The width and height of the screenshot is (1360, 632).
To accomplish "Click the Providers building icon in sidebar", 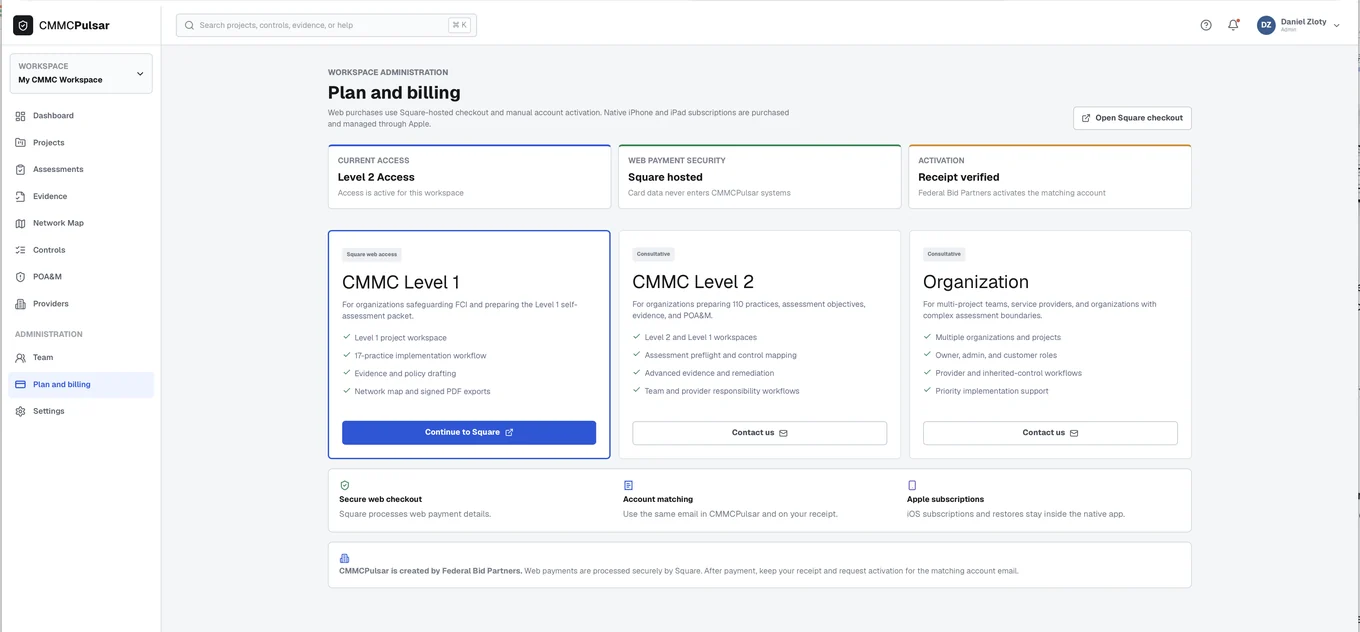I will tap(21, 304).
